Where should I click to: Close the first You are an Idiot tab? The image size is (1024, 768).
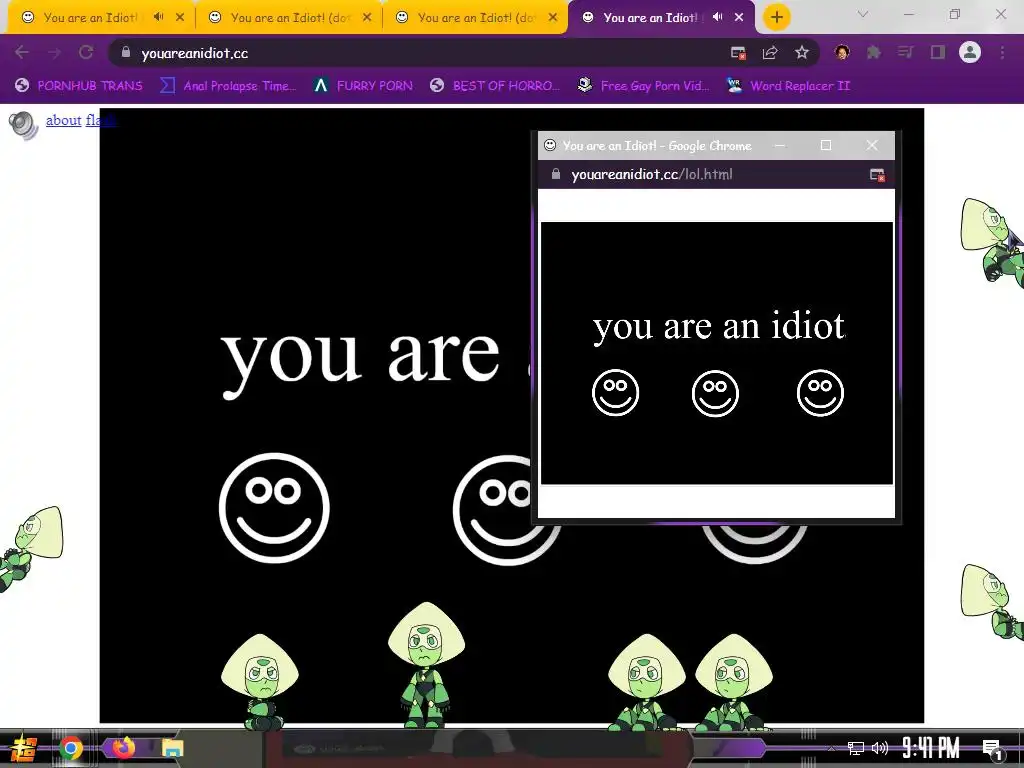tap(180, 18)
